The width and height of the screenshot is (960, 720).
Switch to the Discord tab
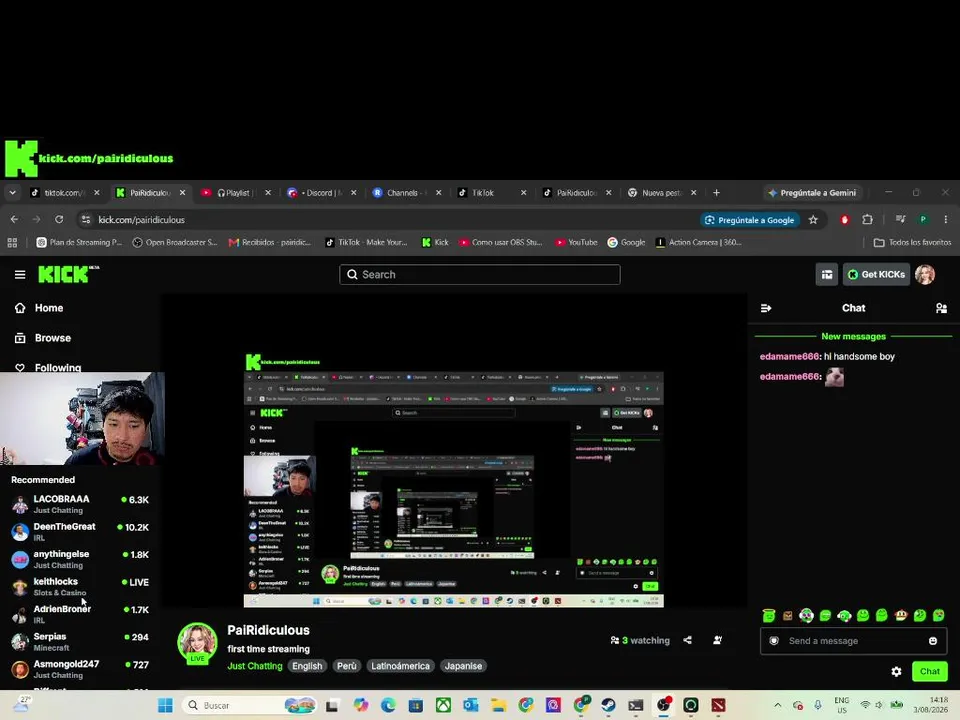click(321, 192)
